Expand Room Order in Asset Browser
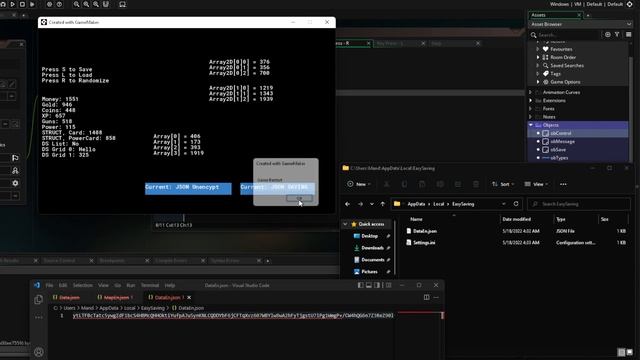The height and width of the screenshot is (360, 640). (538, 57)
